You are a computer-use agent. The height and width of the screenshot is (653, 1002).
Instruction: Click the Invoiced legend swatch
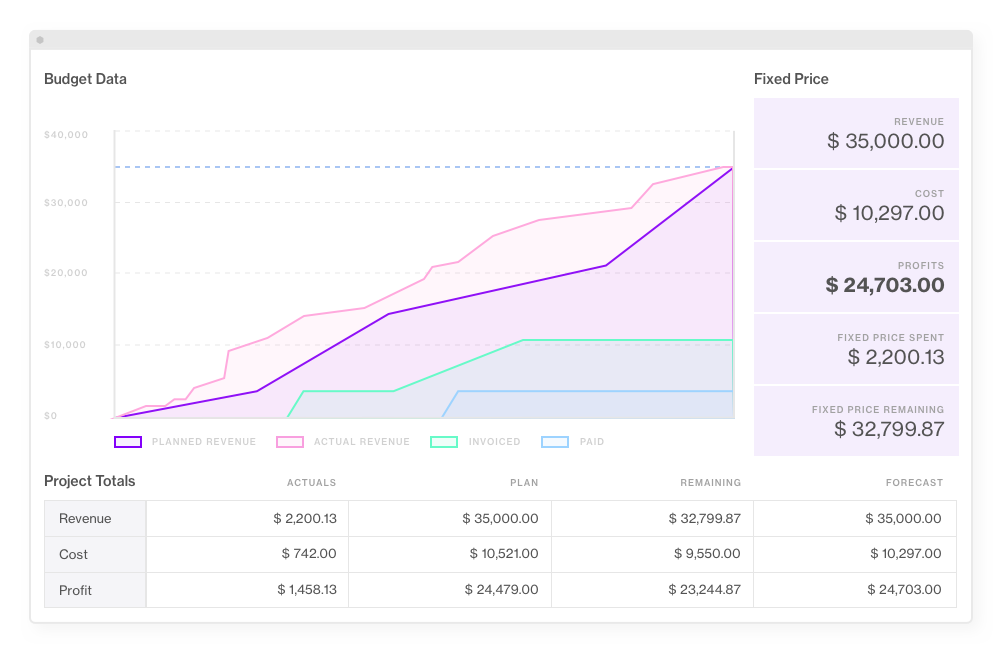(x=444, y=442)
